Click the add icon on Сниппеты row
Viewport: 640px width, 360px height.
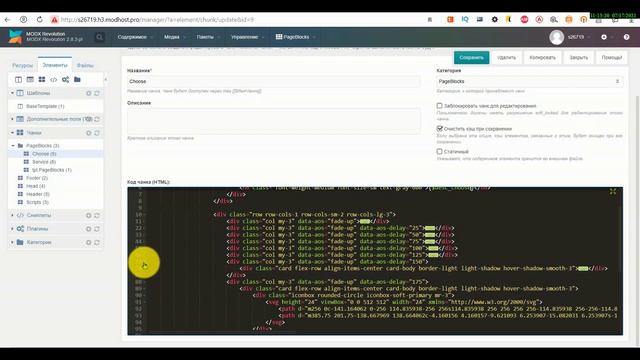tap(89, 216)
